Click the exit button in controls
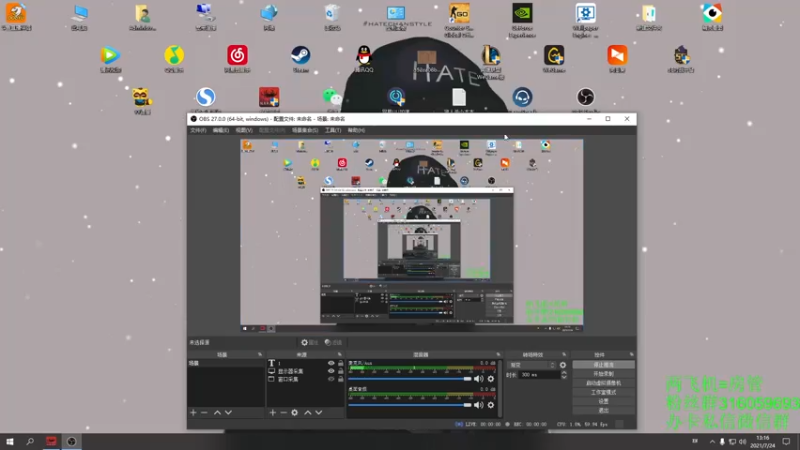The image size is (800, 450). coord(604,411)
